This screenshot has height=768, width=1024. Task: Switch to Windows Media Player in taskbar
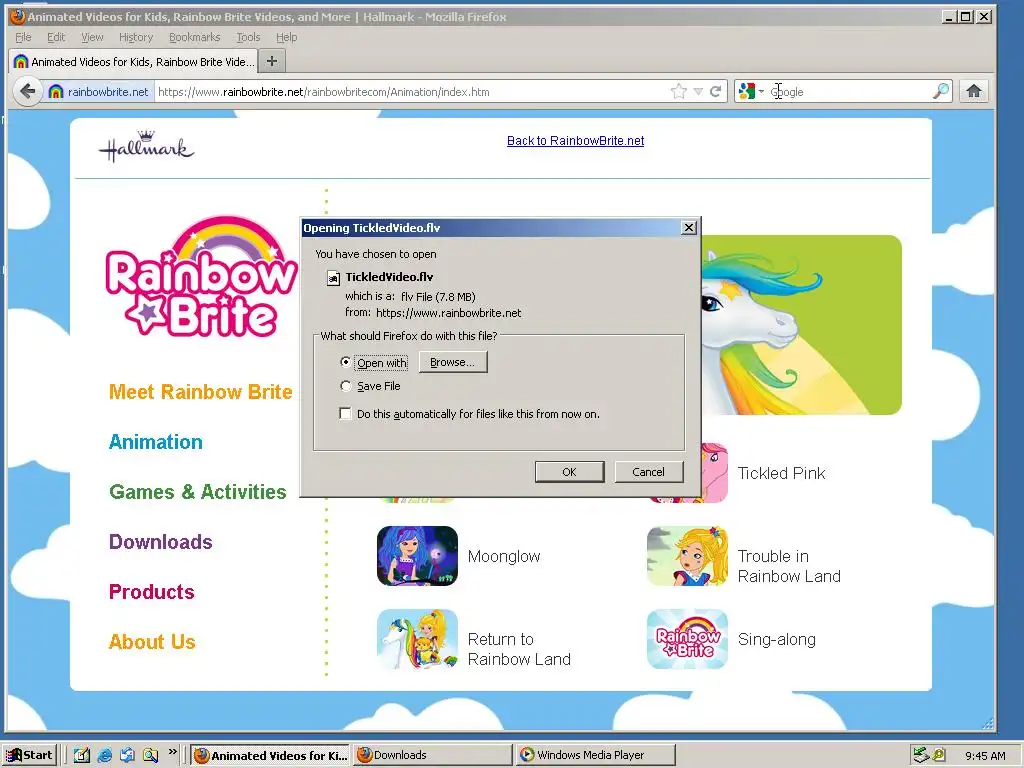point(595,755)
